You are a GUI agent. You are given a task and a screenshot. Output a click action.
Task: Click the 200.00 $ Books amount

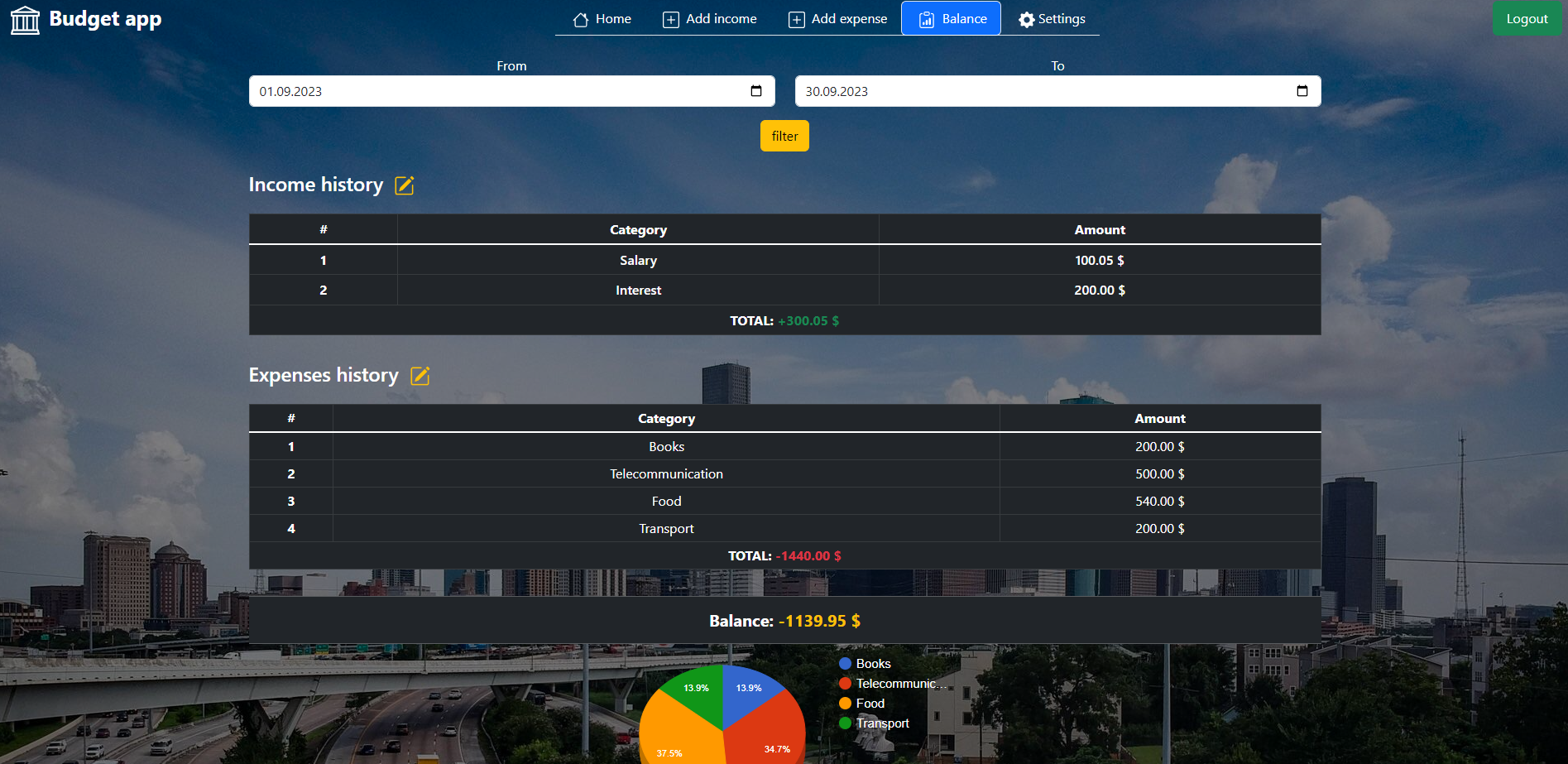(x=1160, y=447)
